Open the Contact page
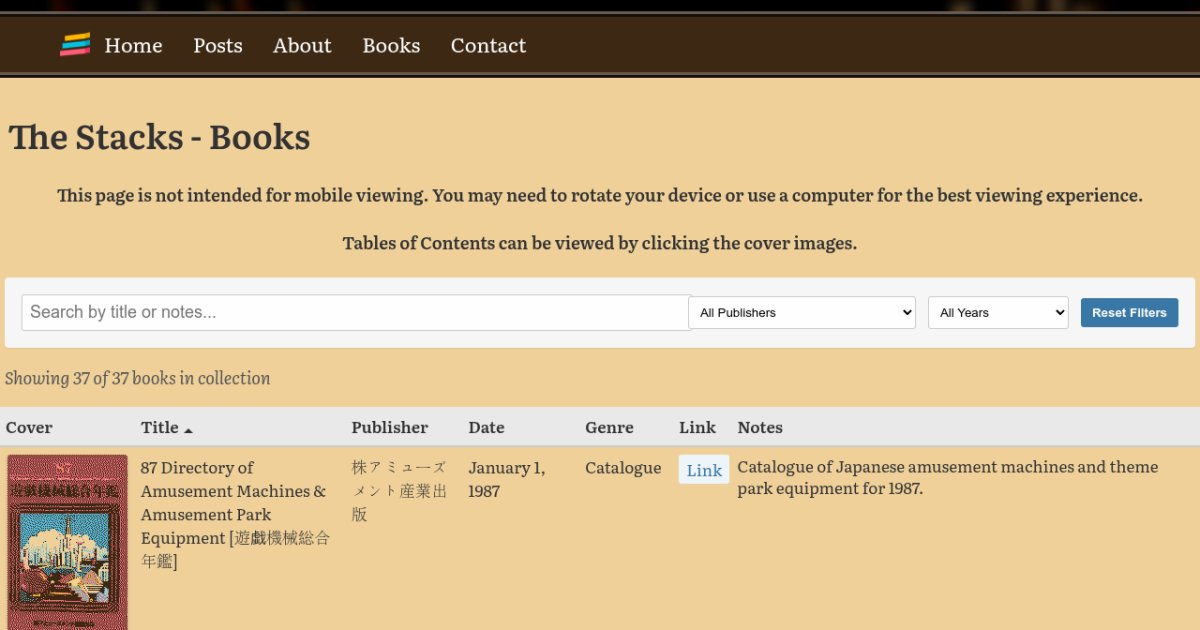 pyautogui.click(x=488, y=45)
